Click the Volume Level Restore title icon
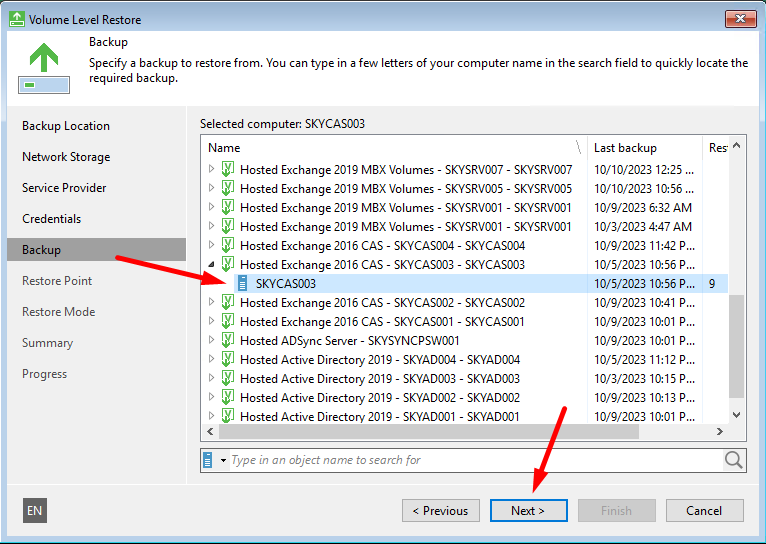This screenshot has height=544, width=766. pos(17,19)
